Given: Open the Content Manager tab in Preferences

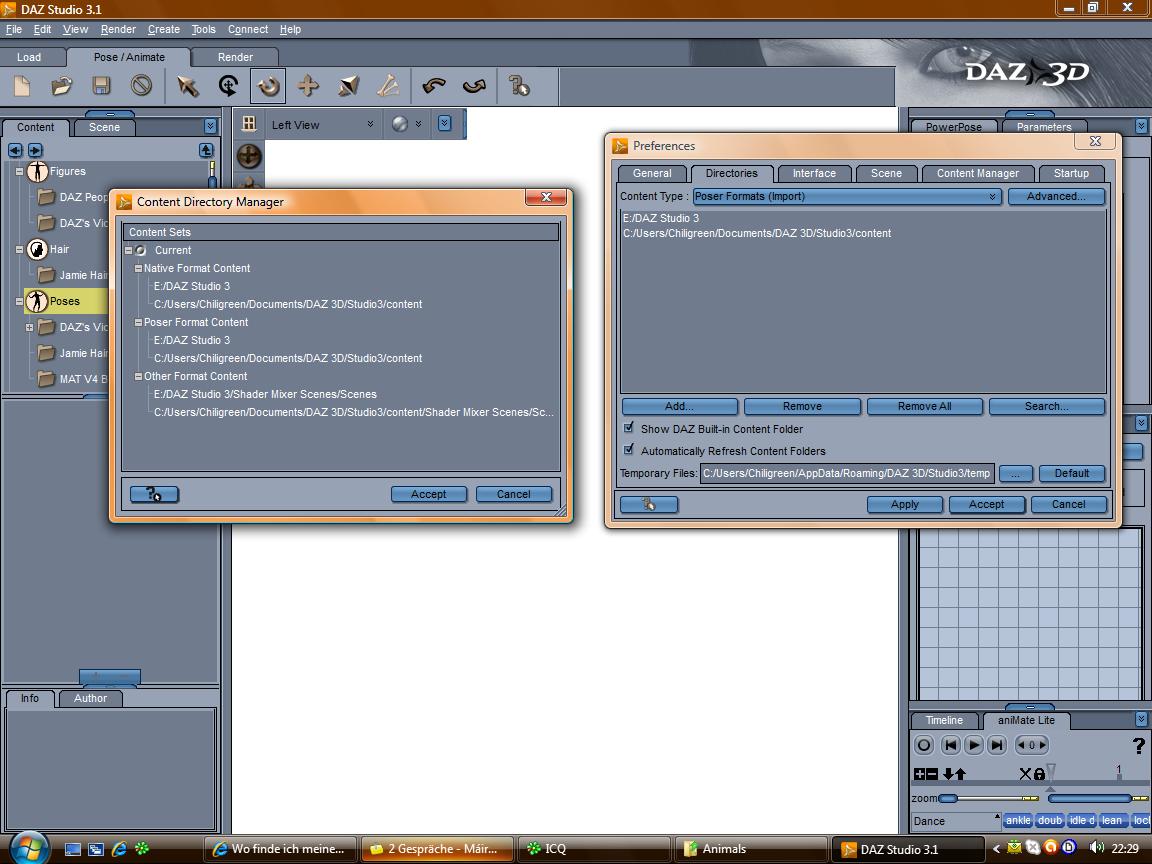Looking at the screenshot, I should [x=977, y=173].
